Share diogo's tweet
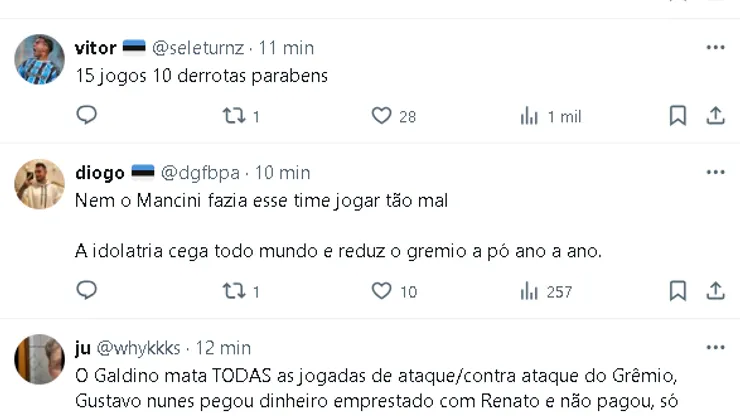The width and height of the screenshot is (740, 416). [x=715, y=291]
